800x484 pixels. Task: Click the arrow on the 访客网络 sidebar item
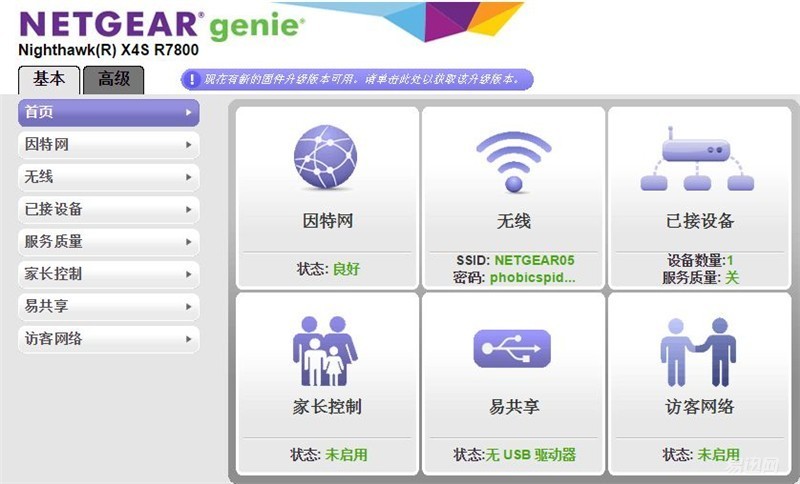tap(189, 339)
